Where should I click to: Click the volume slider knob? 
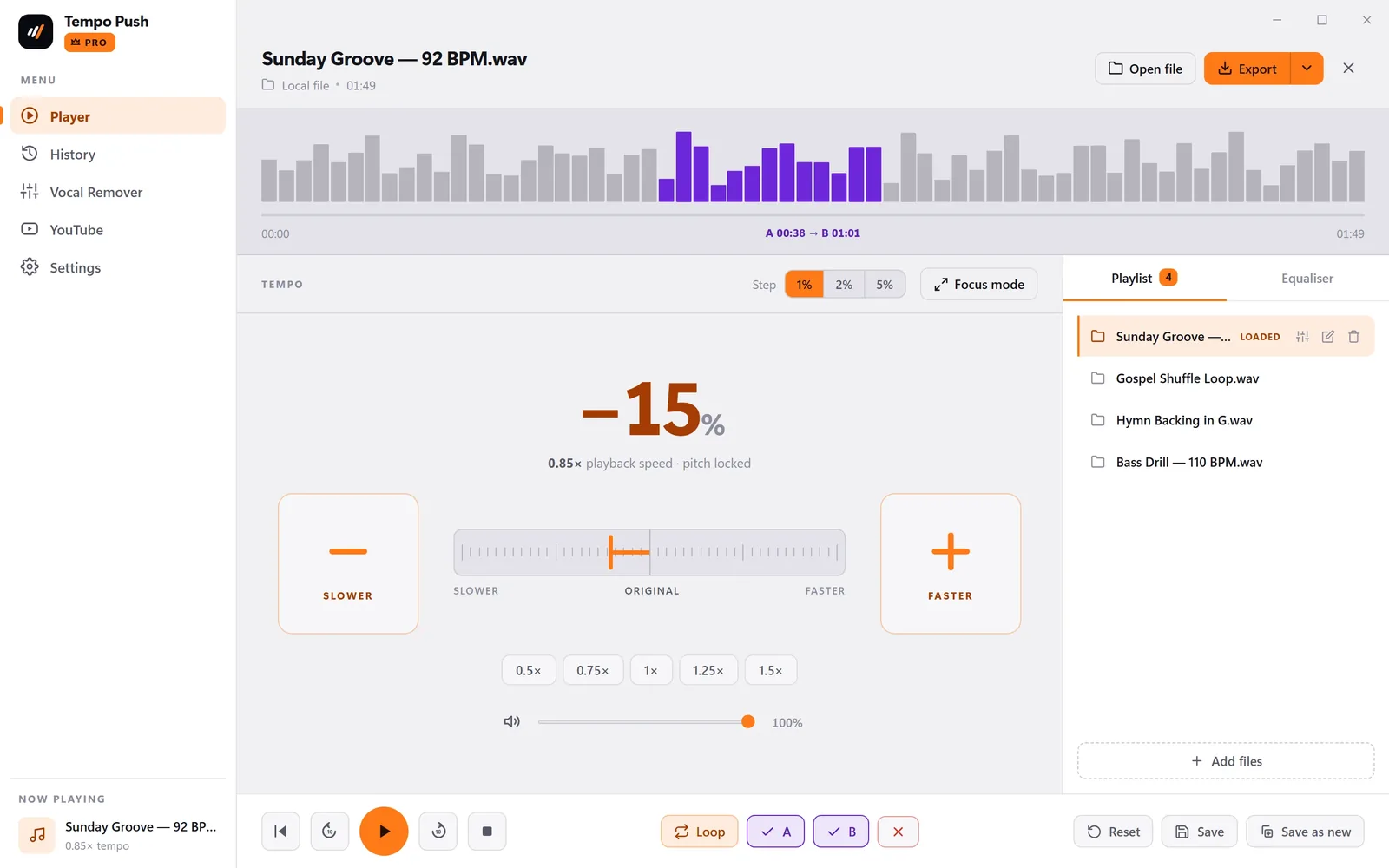click(748, 721)
